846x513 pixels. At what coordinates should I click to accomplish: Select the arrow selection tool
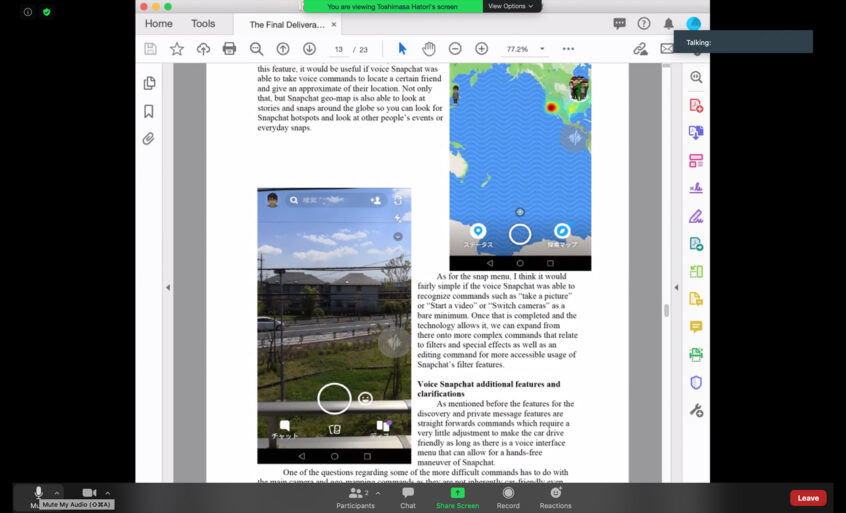coord(402,49)
